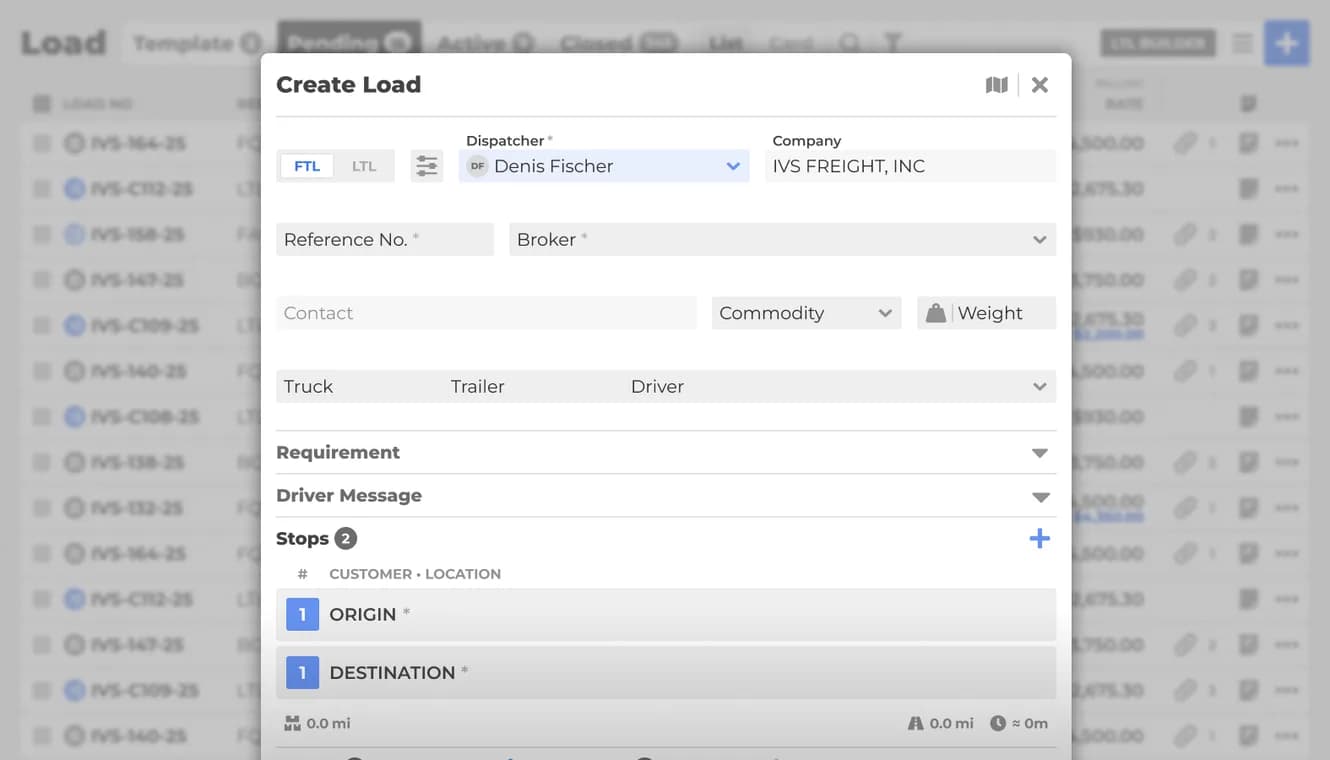This screenshot has height=760, width=1330.
Task: Open attachments paperclip for load IVS-138-25
Action: [1185, 462]
